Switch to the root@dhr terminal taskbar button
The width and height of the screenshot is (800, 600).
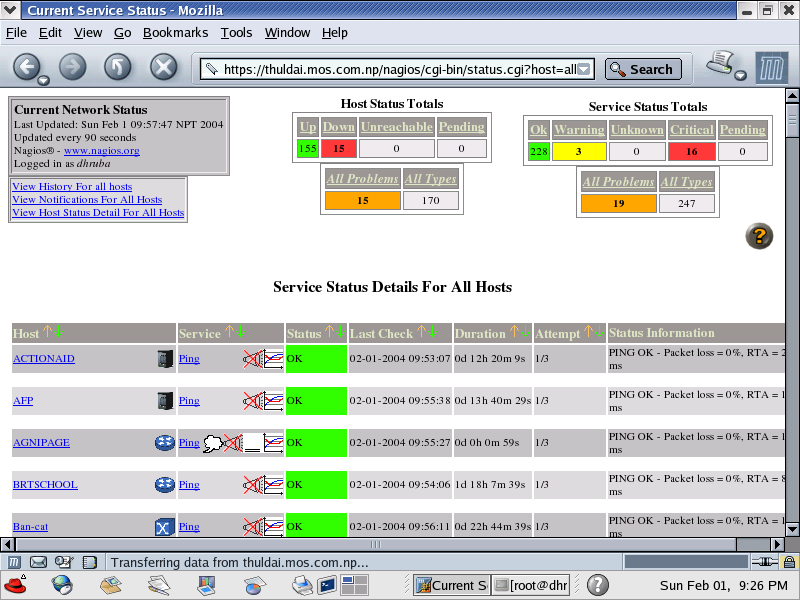[x=531, y=585]
